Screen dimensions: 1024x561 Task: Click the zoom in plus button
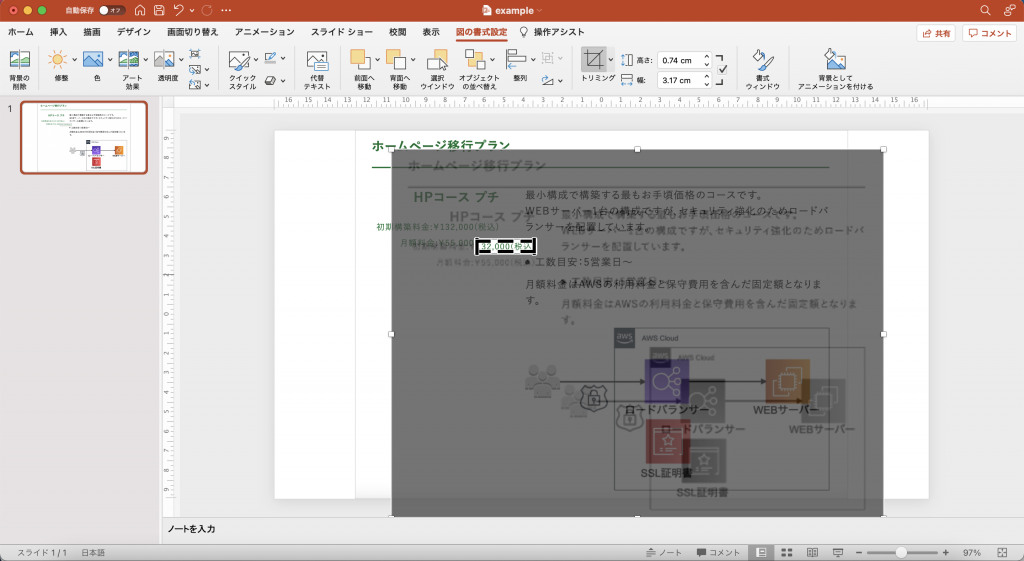(946, 553)
